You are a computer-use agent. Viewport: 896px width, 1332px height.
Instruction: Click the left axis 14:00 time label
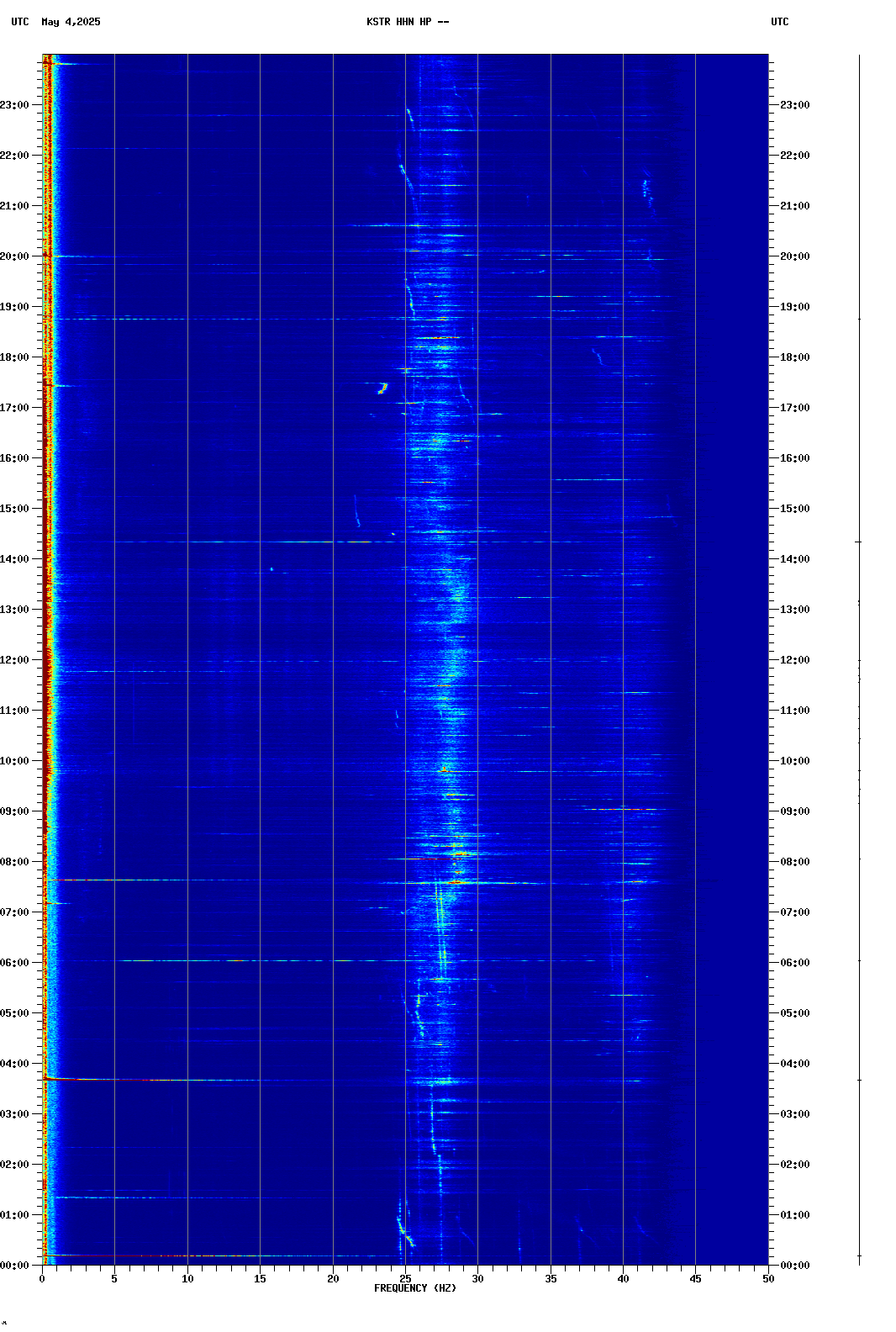click(x=14, y=559)
